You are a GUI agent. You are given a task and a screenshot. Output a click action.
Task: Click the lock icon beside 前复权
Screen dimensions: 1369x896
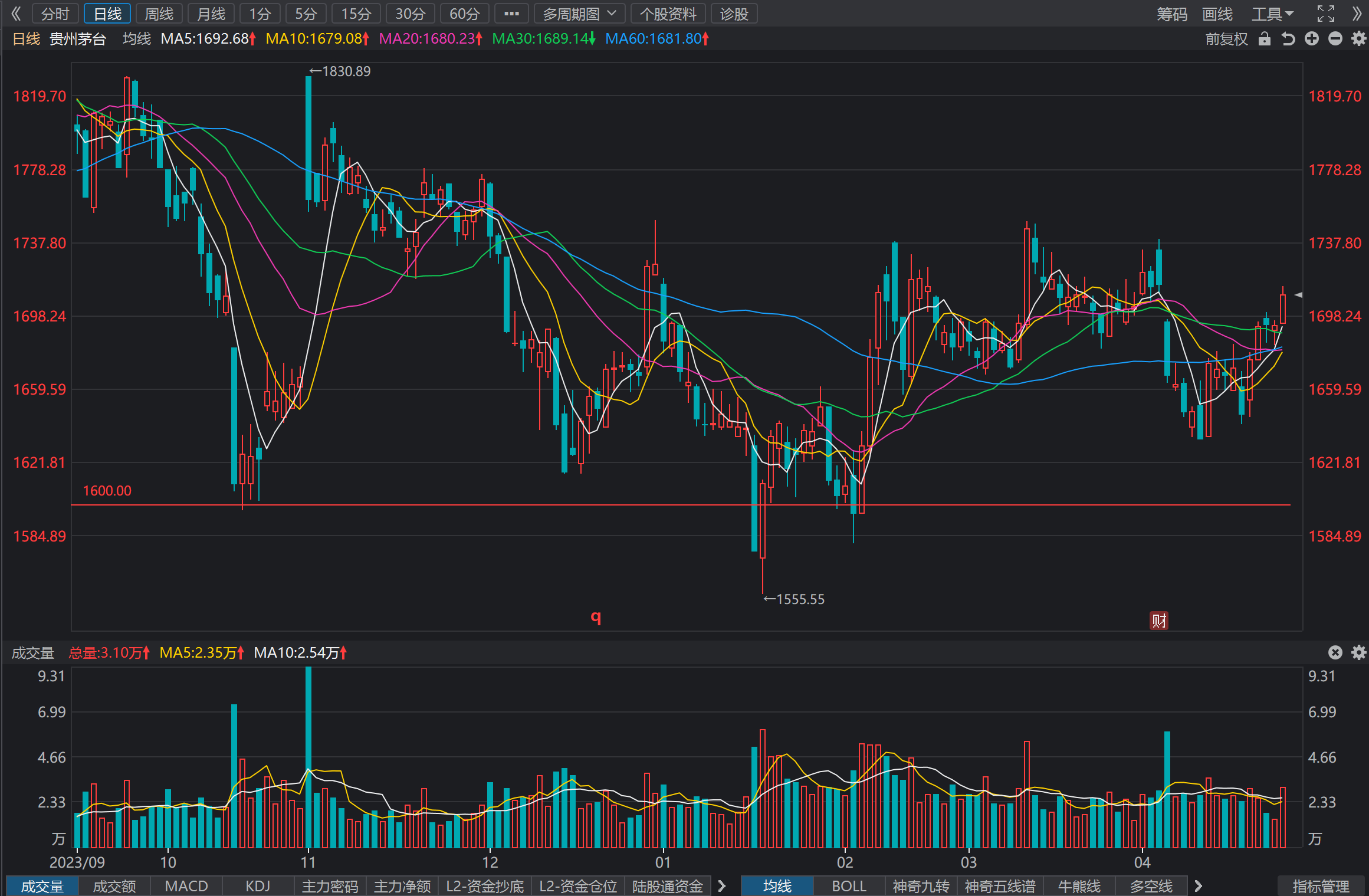(x=1264, y=39)
